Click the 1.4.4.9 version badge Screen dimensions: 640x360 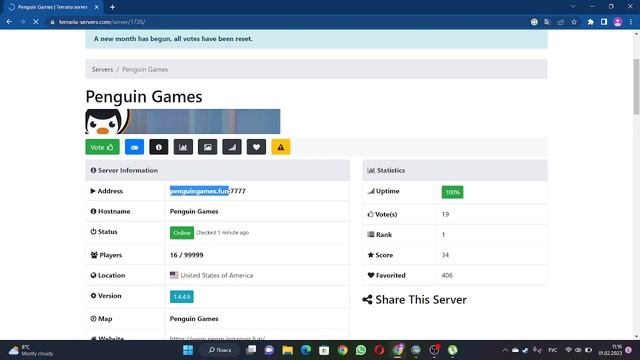(182, 297)
